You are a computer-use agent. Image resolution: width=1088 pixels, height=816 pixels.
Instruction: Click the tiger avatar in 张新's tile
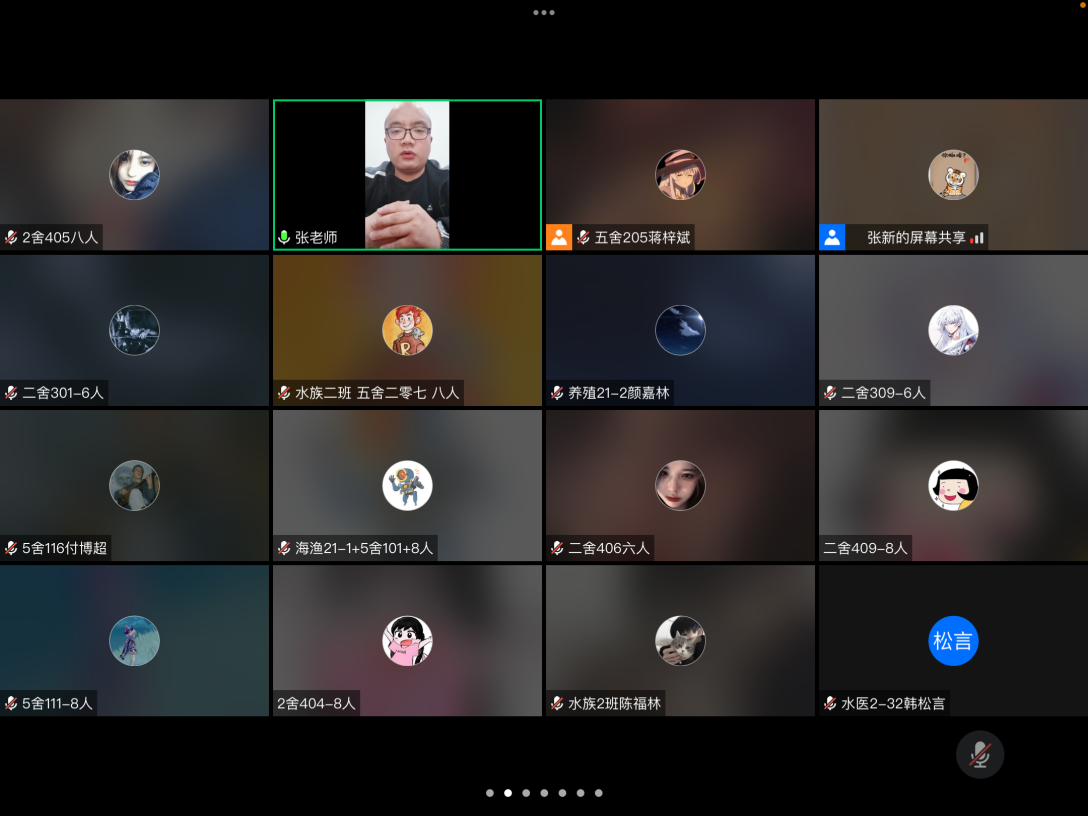coord(952,175)
